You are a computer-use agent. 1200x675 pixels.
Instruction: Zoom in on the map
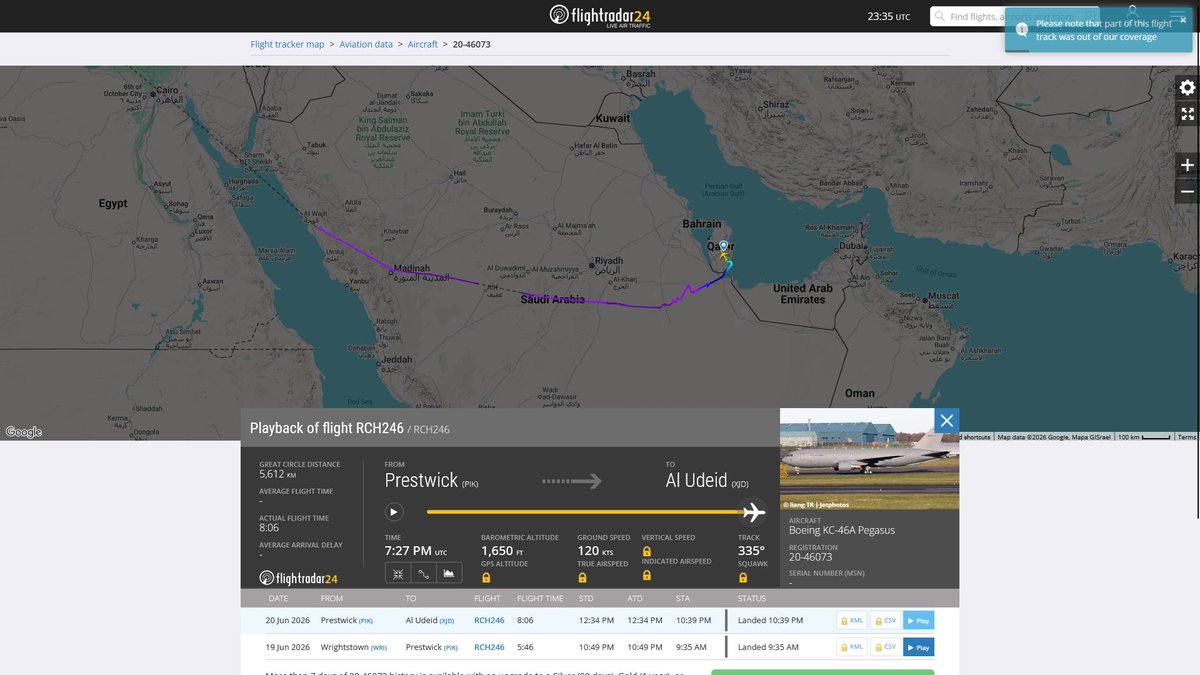click(x=1187, y=165)
